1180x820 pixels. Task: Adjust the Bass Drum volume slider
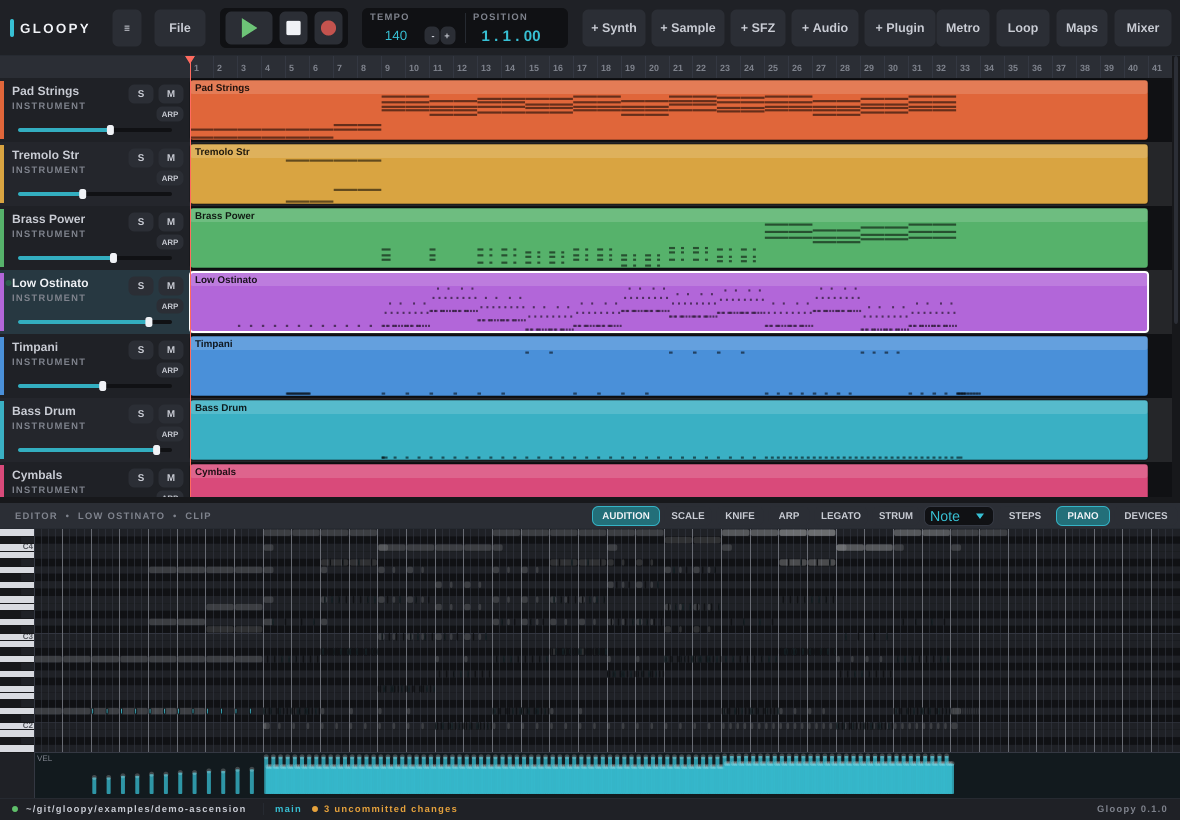[x=95, y=450]
